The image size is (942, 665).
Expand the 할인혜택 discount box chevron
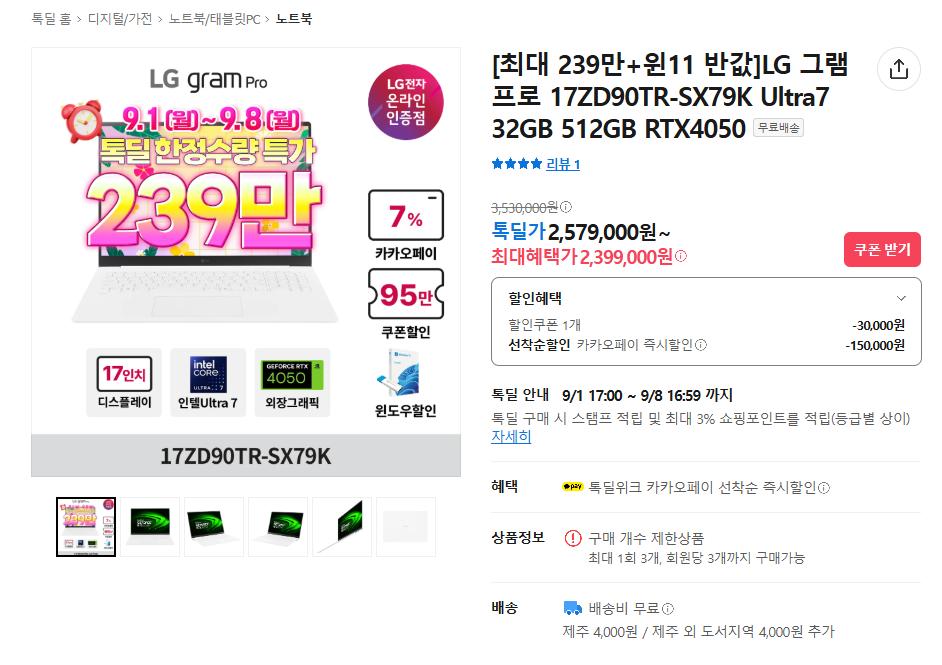901,299
